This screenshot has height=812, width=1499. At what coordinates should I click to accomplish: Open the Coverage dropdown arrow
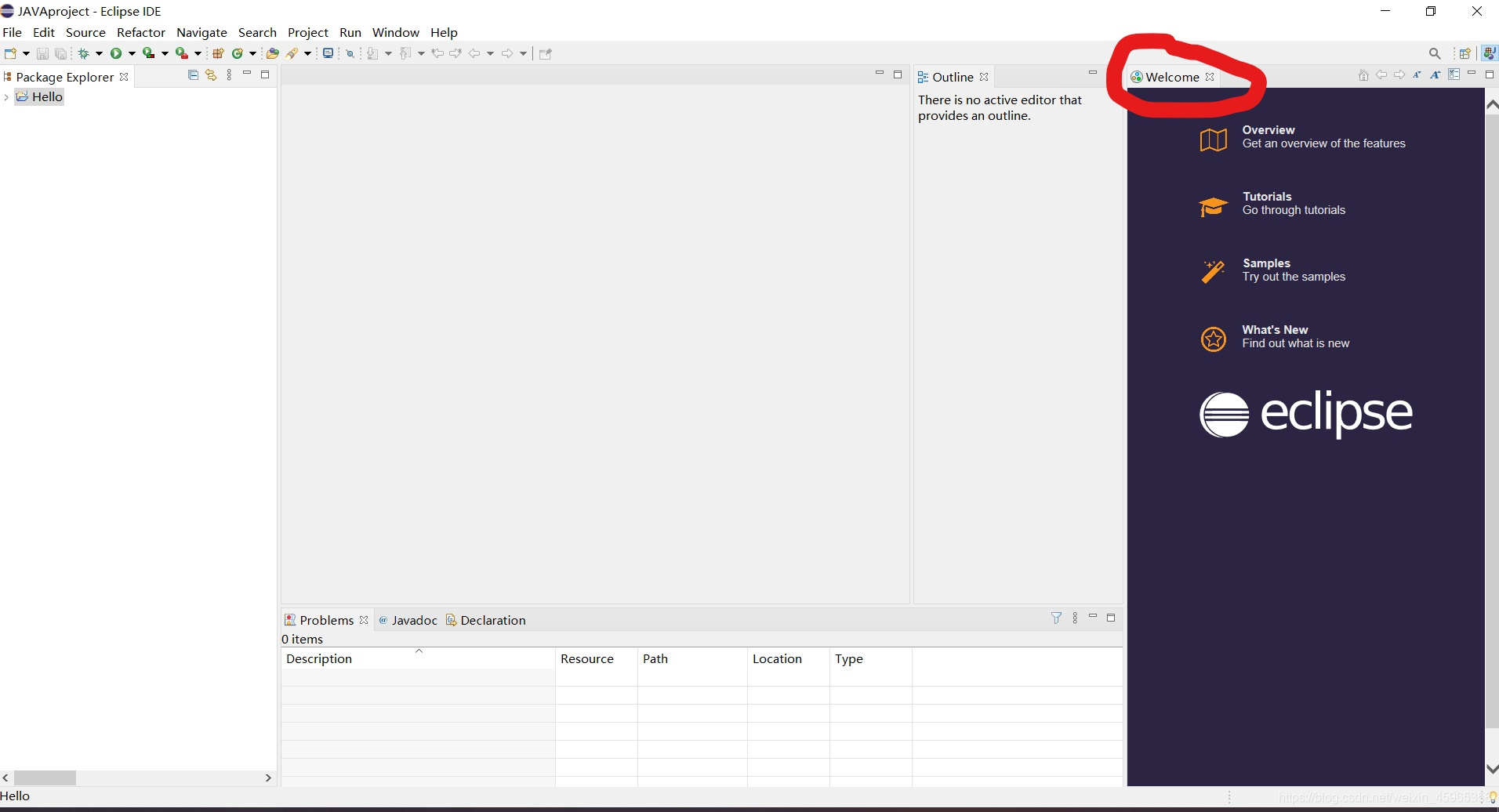coord(165,54)
